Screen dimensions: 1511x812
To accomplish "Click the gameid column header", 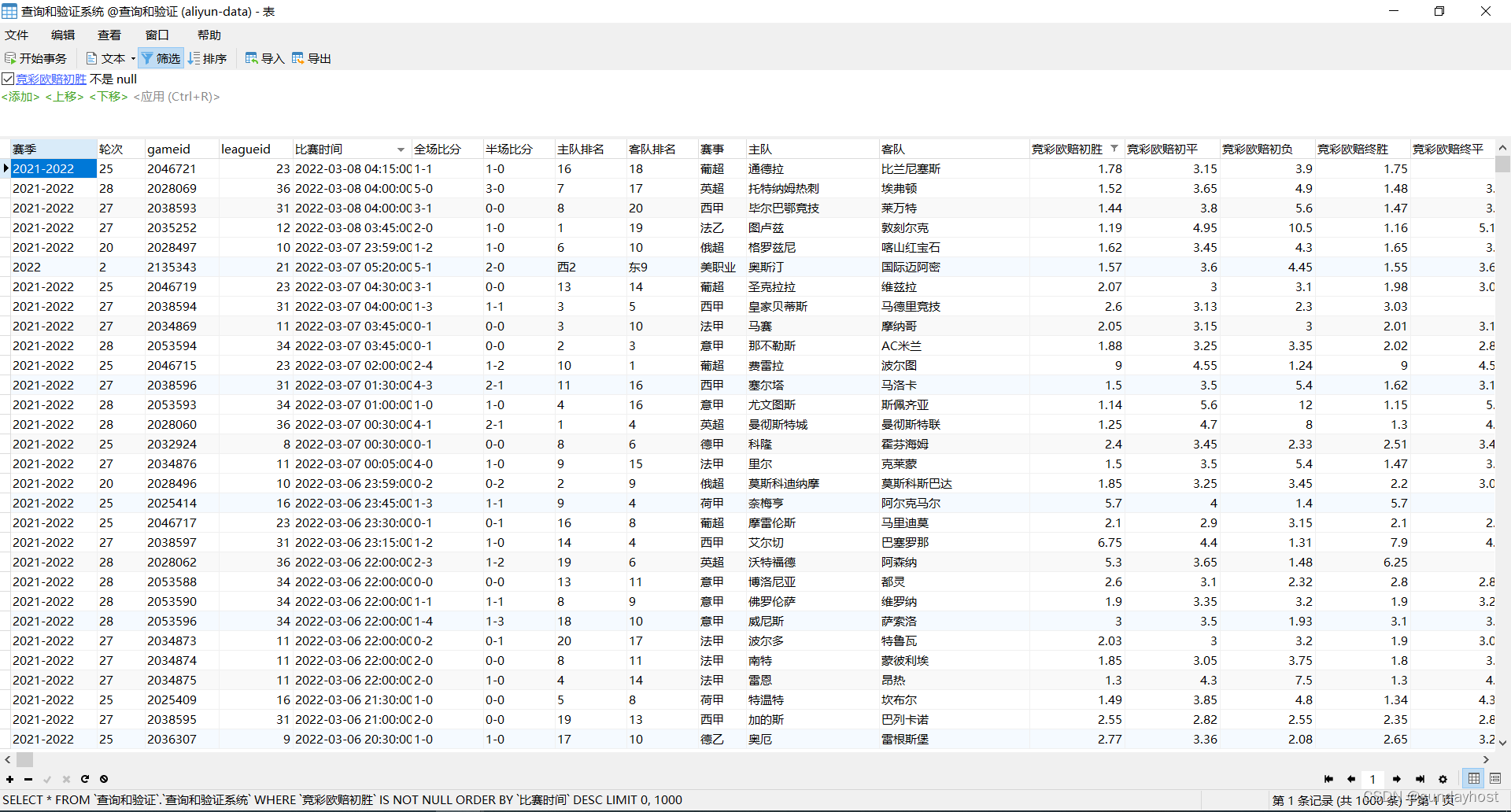I will click(181, 149).
